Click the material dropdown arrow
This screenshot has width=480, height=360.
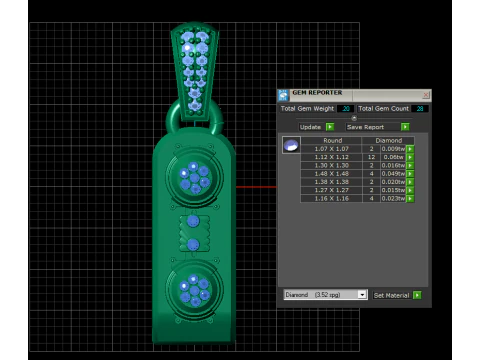pos(362,295)
